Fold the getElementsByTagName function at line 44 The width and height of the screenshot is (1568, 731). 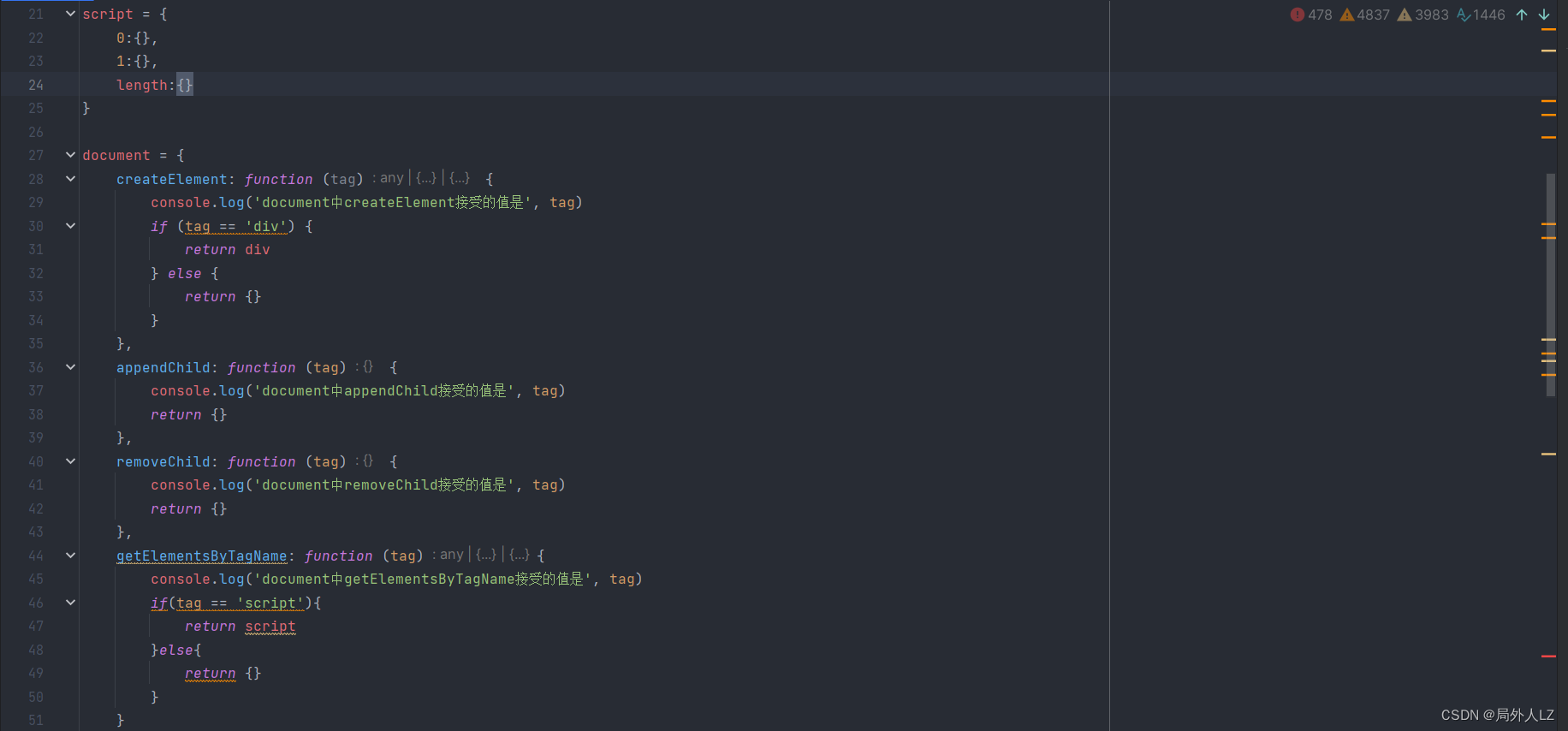point(70,556)
